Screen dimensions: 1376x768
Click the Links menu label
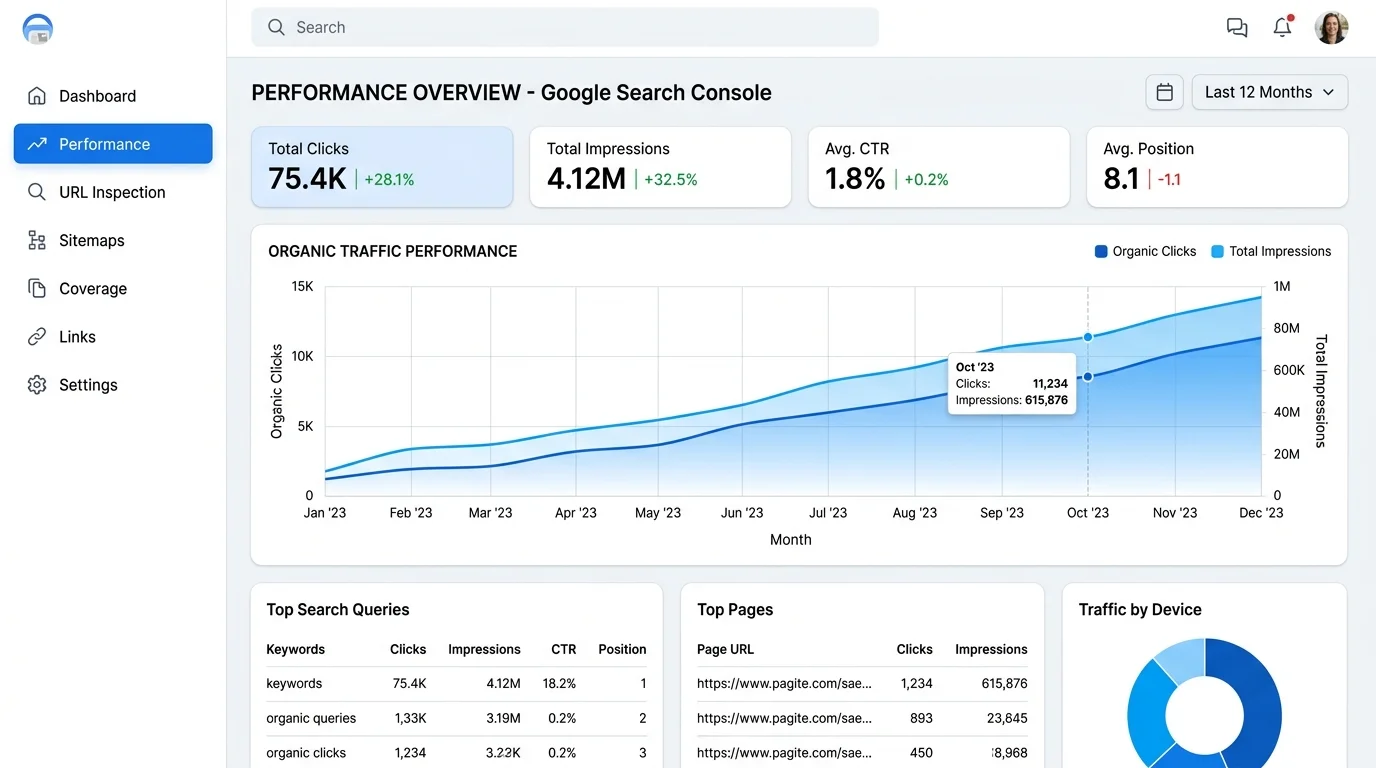point(78,337)
